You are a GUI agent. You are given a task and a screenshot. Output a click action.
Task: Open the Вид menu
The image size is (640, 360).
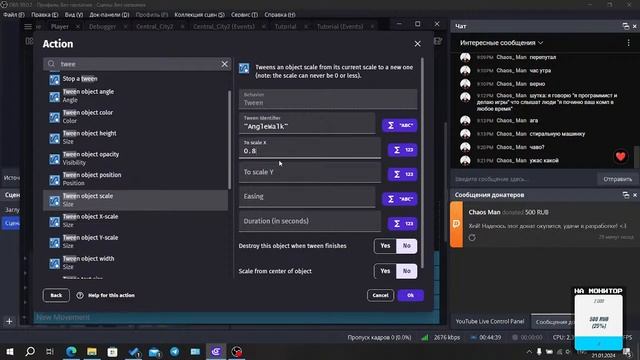(74, 15)
